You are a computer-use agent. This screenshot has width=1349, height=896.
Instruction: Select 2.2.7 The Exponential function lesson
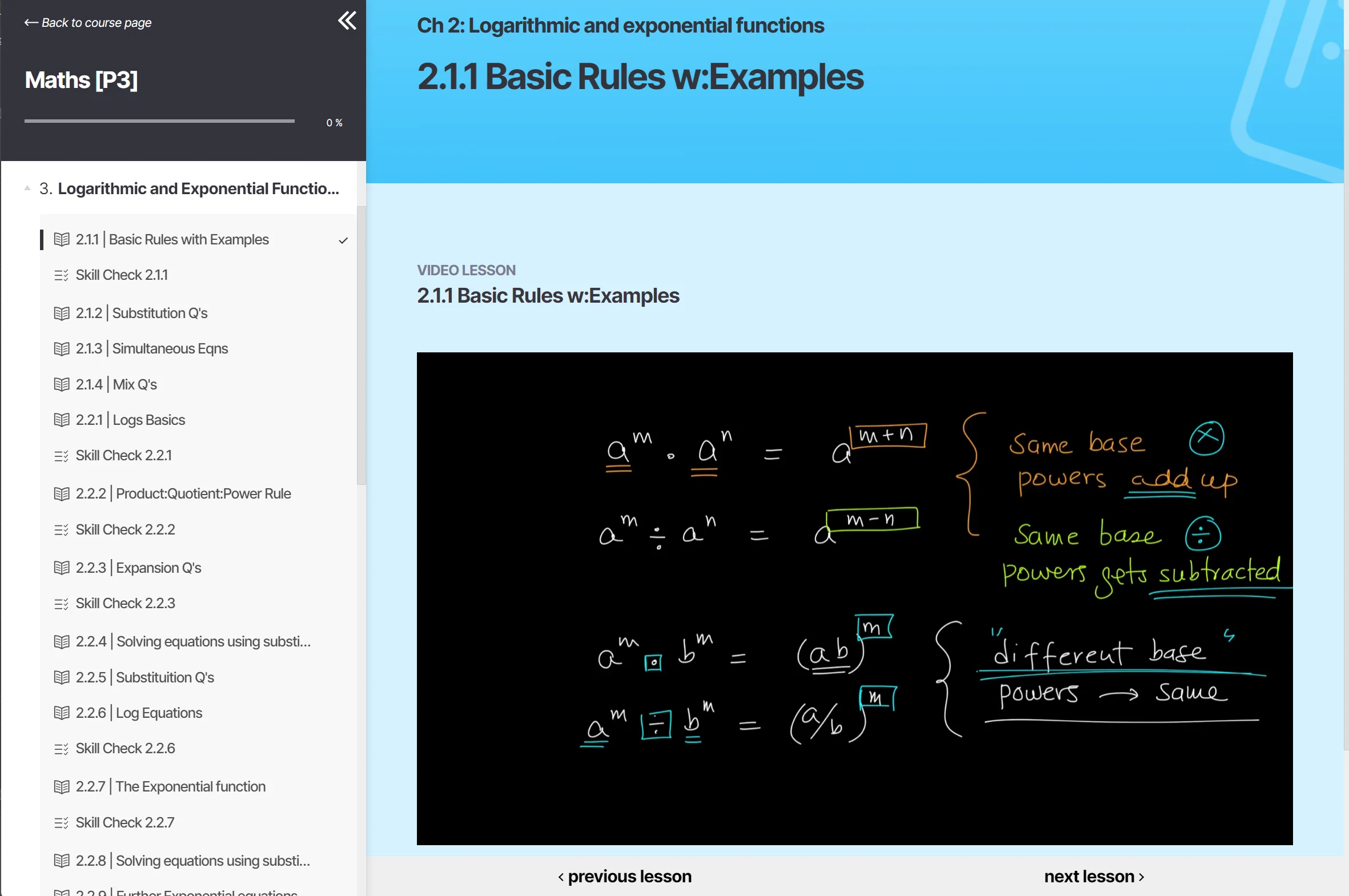point(190,787)
